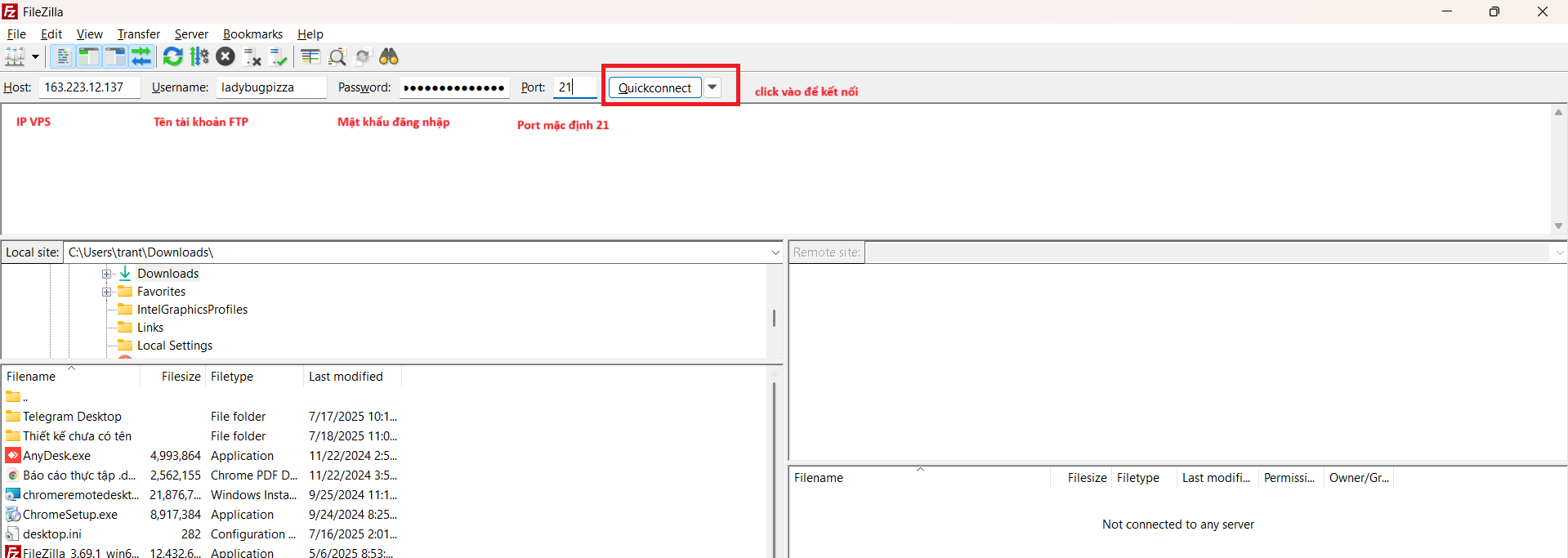The width and height of the screenshot is (1568, 558).
Task: Sort local files by Filetype column
Action: [x=255, y=377]
